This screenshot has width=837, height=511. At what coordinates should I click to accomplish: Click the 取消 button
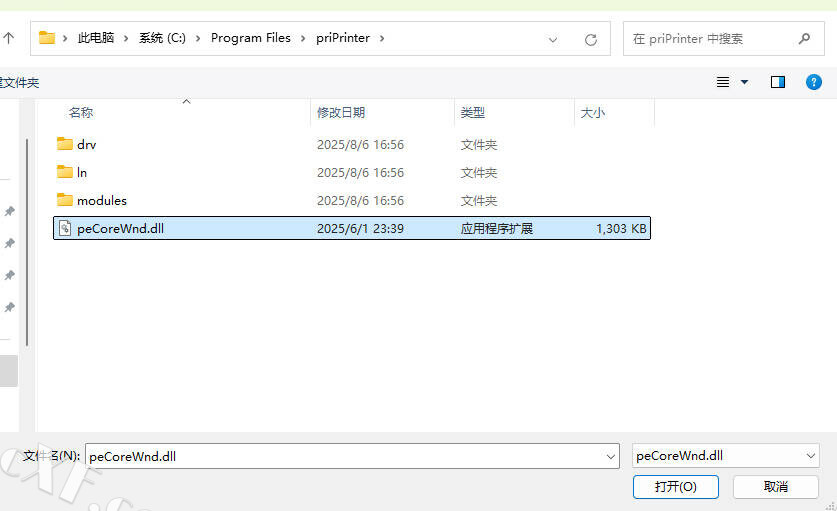pos(776,486)
